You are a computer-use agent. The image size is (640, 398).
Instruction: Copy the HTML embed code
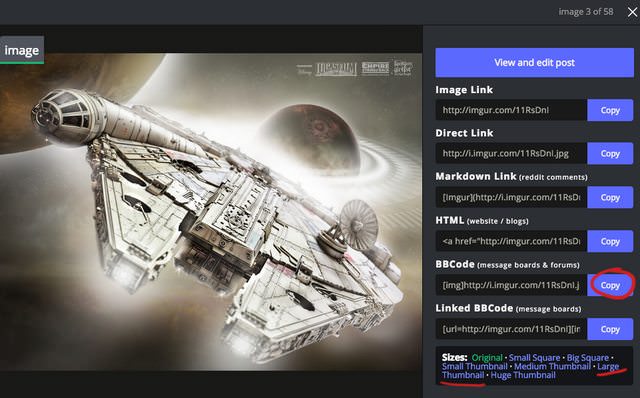tap(610, 241)
